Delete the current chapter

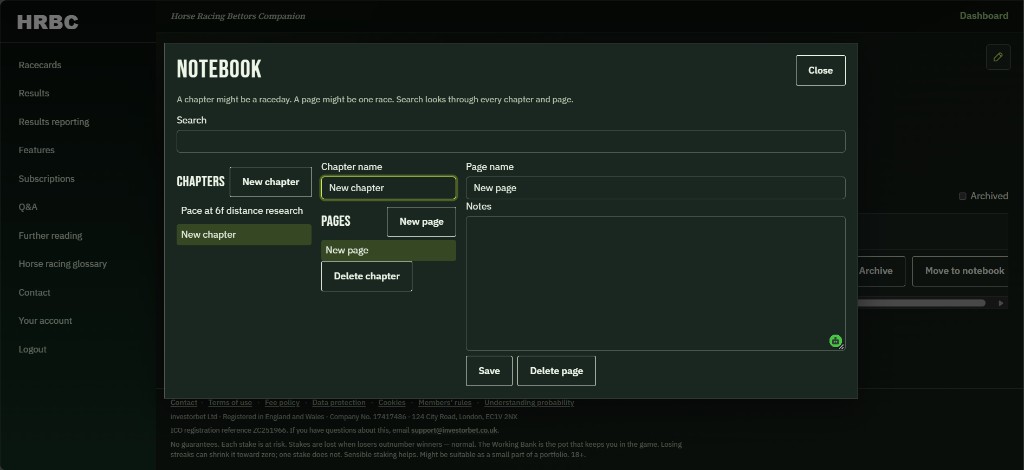(366, 276)
